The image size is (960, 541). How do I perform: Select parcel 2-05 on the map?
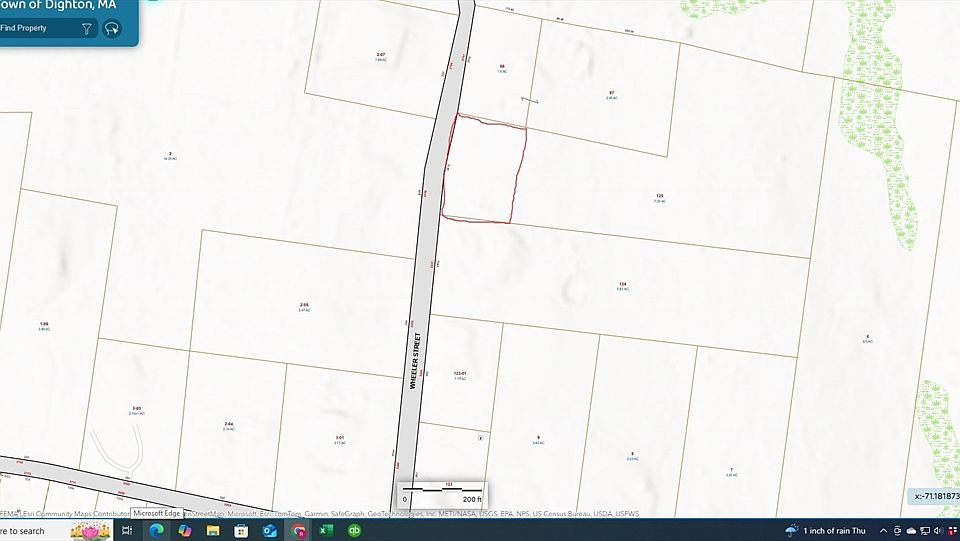point(304,305)
